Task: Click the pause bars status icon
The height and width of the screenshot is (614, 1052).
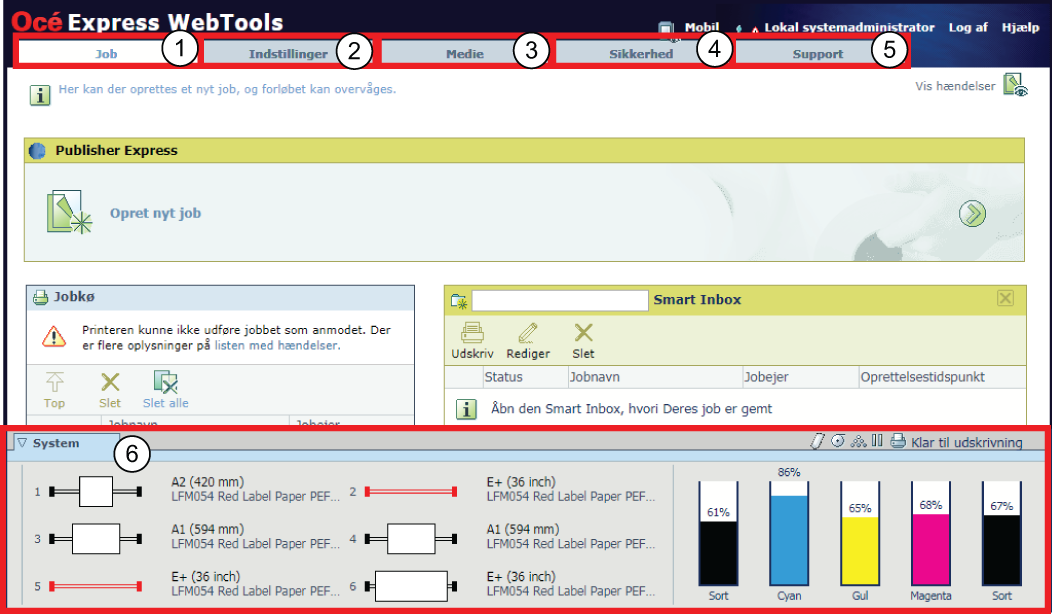Action: (x=877, y=440)
